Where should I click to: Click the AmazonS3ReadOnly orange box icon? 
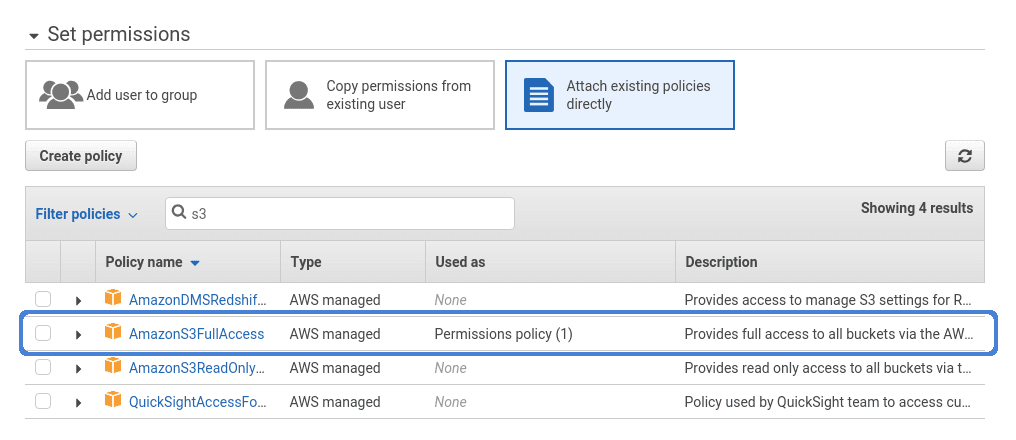[113, 366]
